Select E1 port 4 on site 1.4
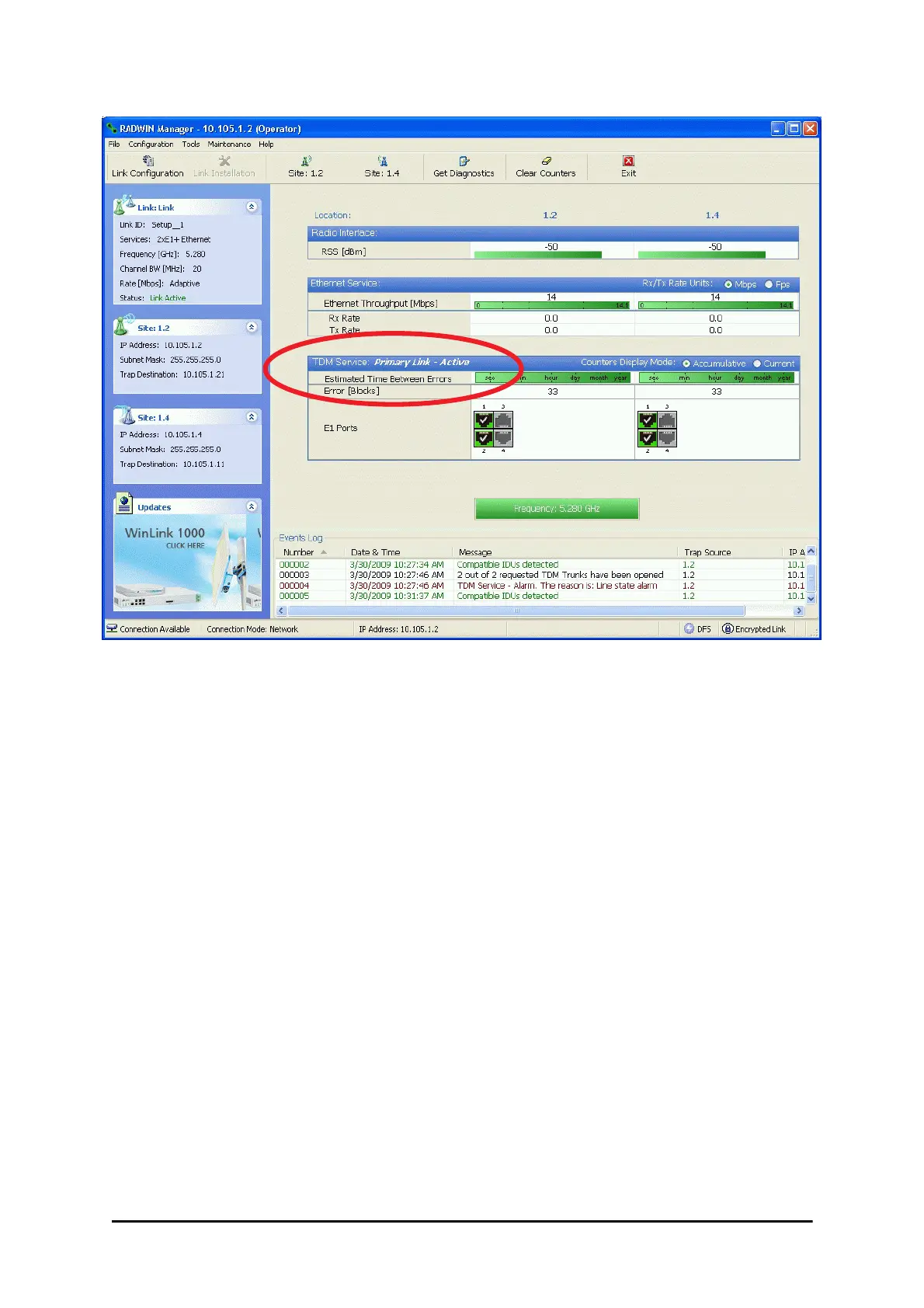924x1308 pixels. coord(667,438)
